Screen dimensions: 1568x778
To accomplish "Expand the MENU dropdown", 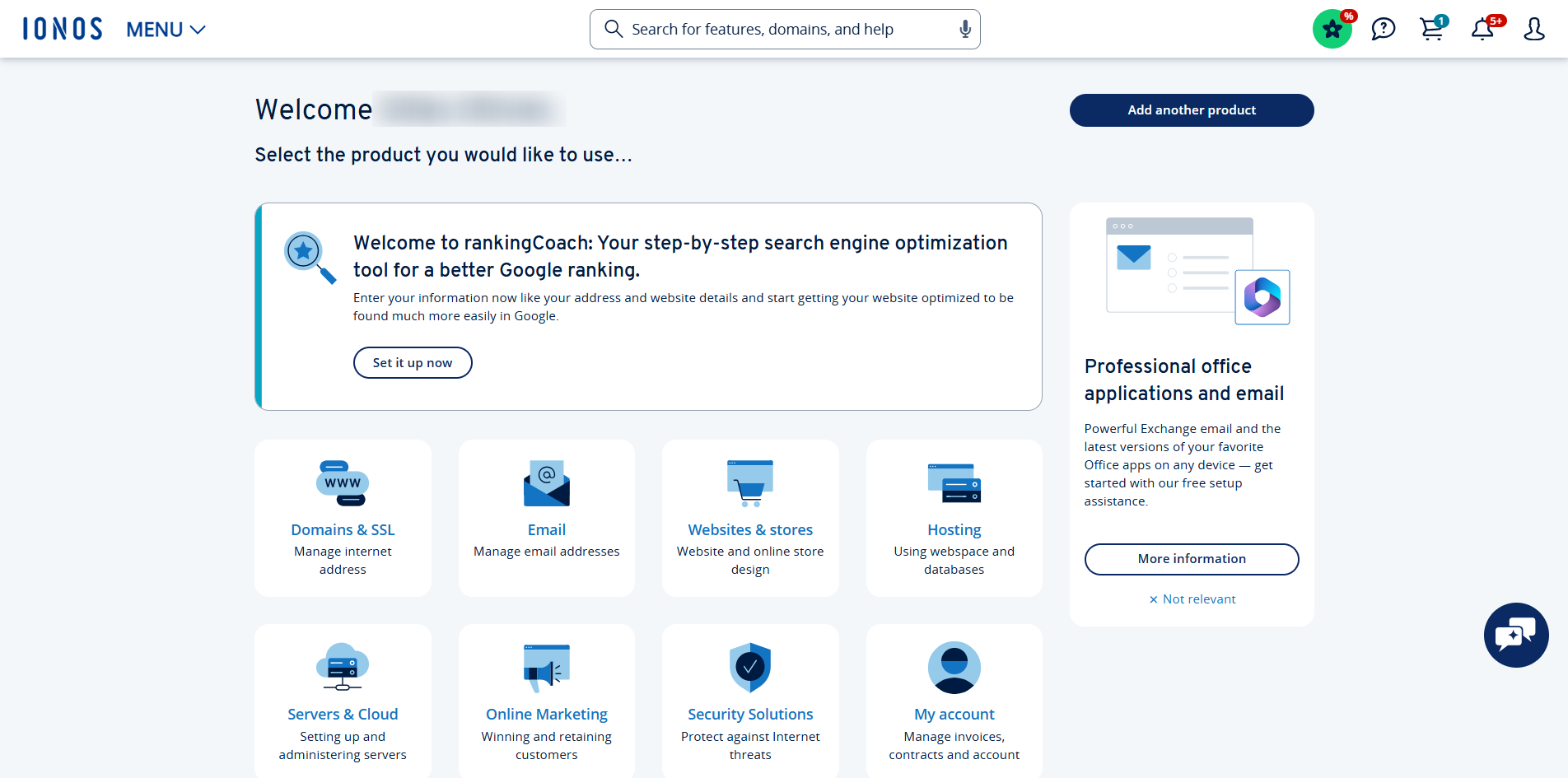I will (x=164, y=29).
